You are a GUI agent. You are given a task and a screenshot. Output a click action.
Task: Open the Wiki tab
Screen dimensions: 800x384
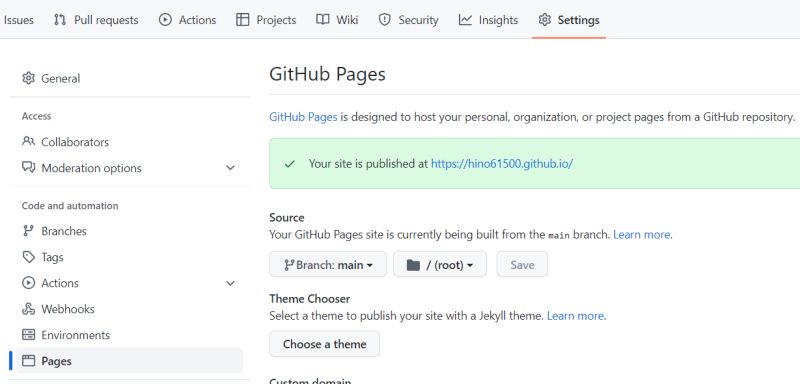[x=337, y=20]
